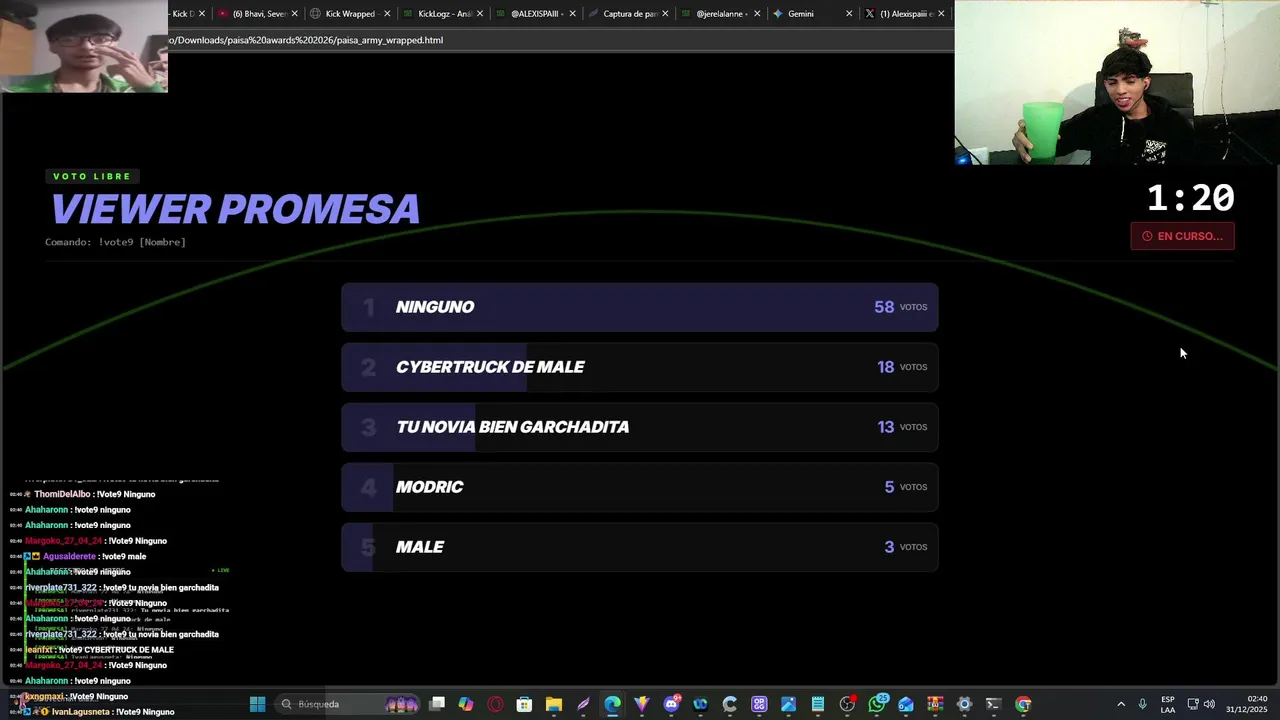Open WhatsApp with 25 badge on taskbar
1280x720 pixels.
coord(877,704)
